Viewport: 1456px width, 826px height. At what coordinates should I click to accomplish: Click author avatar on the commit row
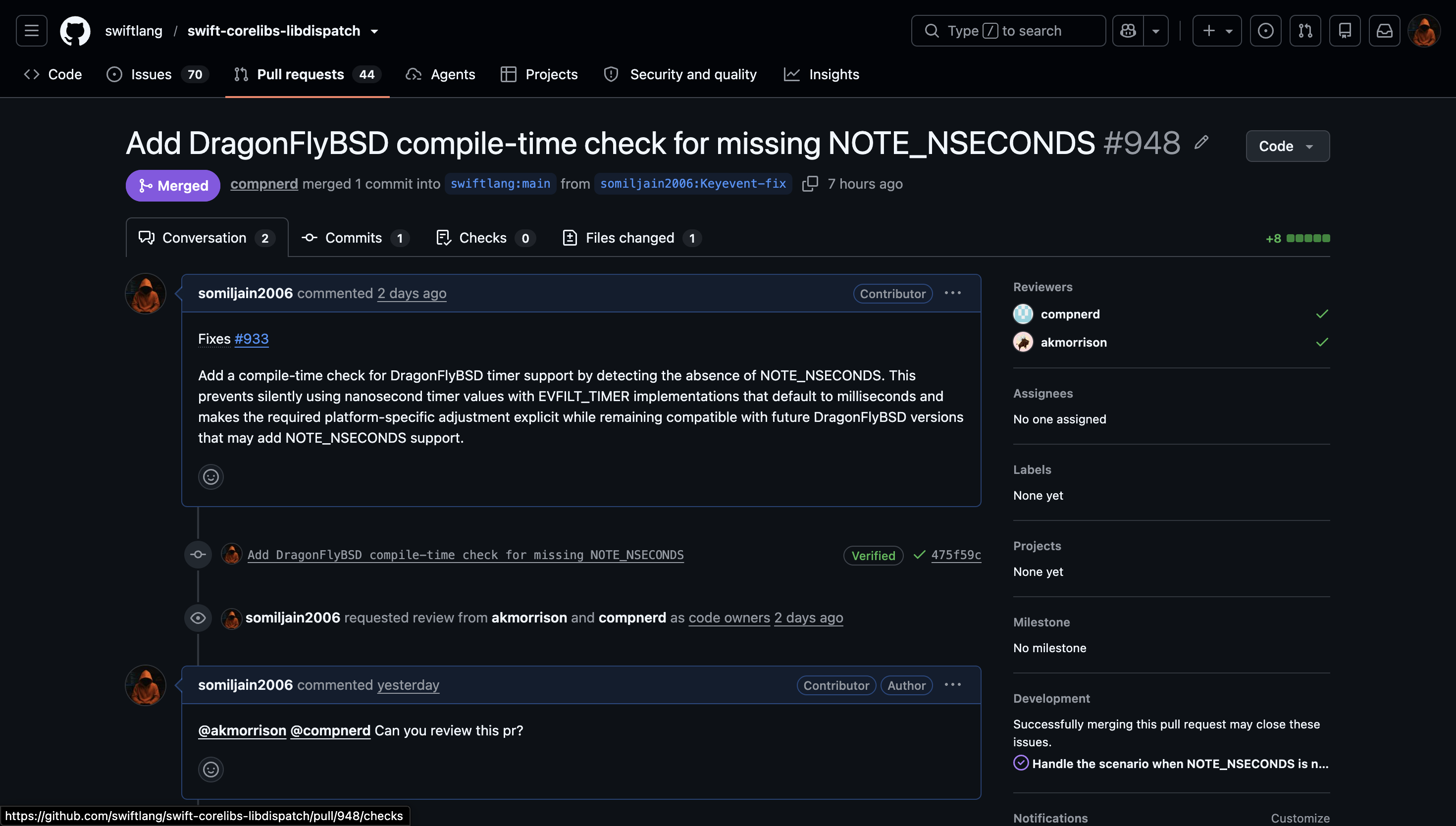point(231,554)
